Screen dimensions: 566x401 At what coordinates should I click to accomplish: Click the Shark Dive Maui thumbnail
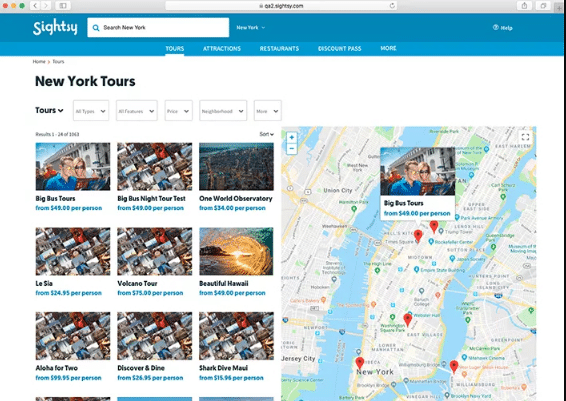pyautogui.click(x=236, y=336)
